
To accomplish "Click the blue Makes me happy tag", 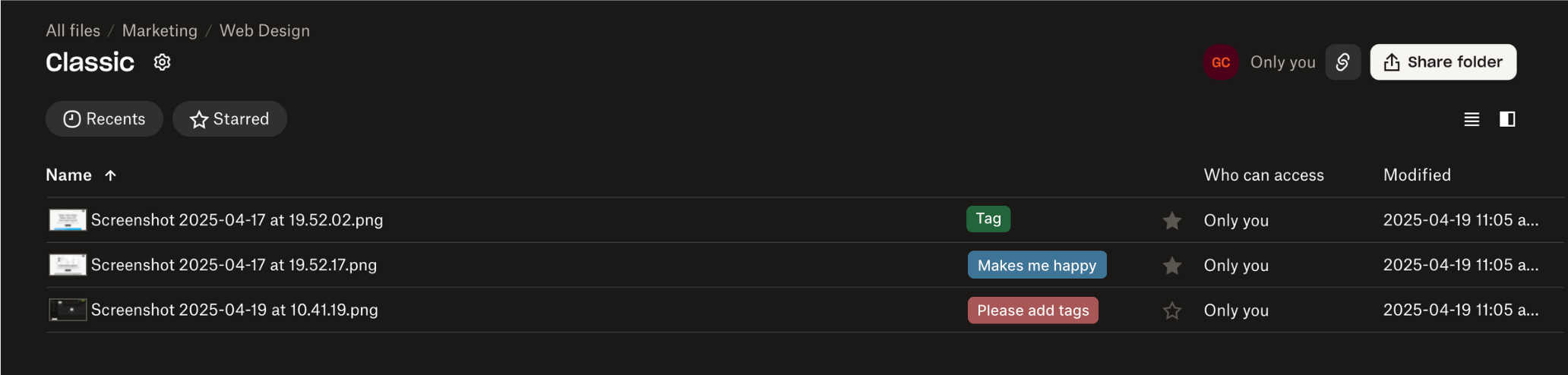I will click(x=1036, y=265).
